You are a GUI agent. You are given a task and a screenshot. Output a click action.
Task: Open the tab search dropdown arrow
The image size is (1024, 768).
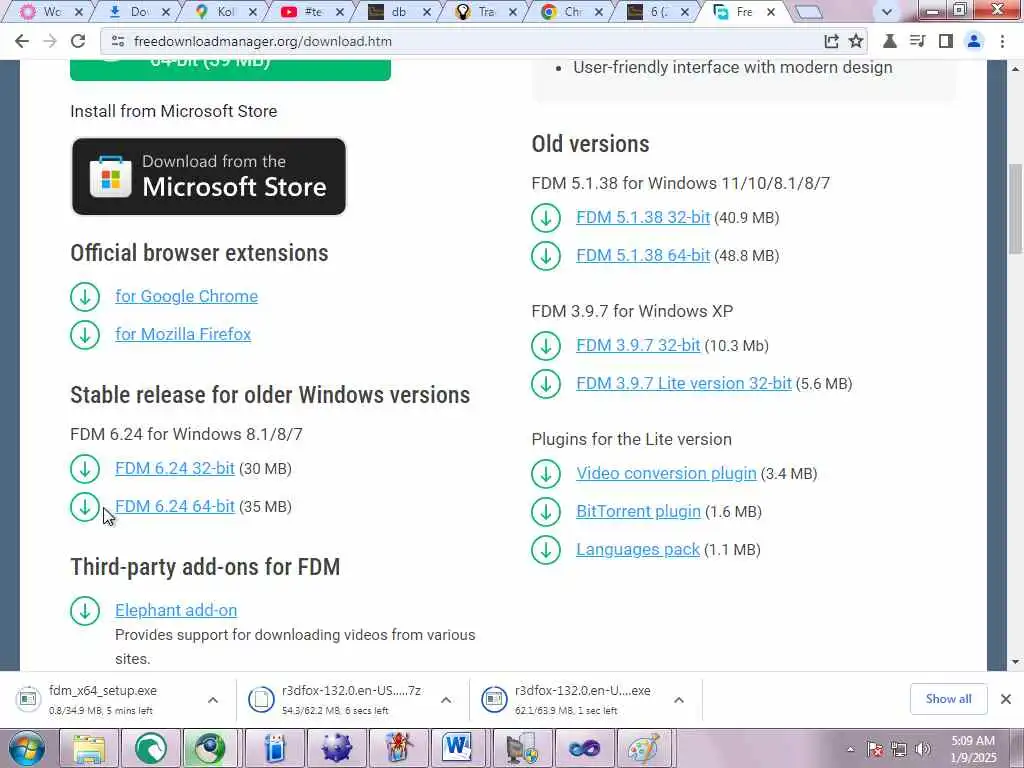[x=887, y=12]
